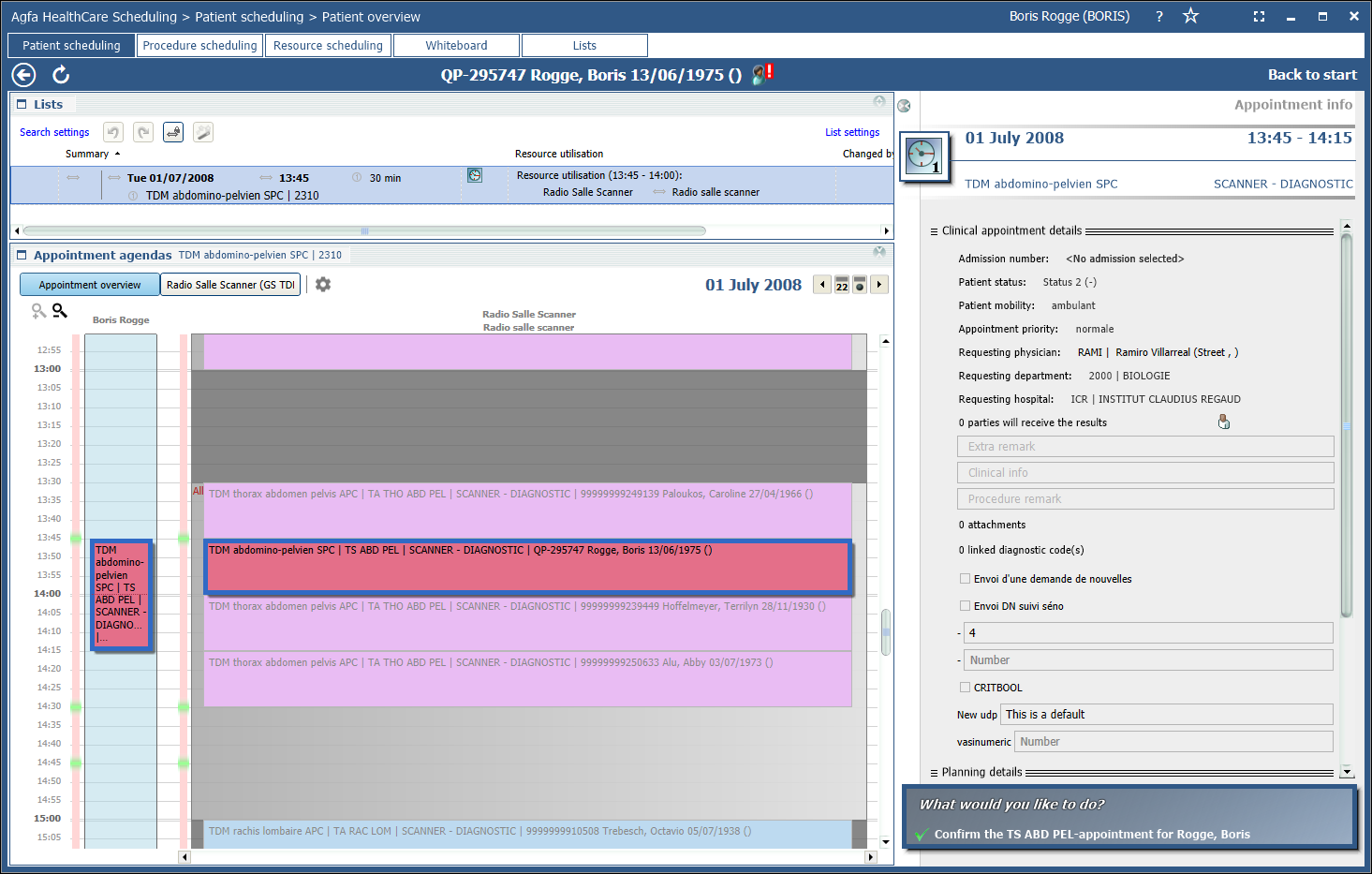Image resolution: width=1372 pixels, height=874 pixels.
Task: Collapse the Lists panel header
Action: (x=22, y=105)
